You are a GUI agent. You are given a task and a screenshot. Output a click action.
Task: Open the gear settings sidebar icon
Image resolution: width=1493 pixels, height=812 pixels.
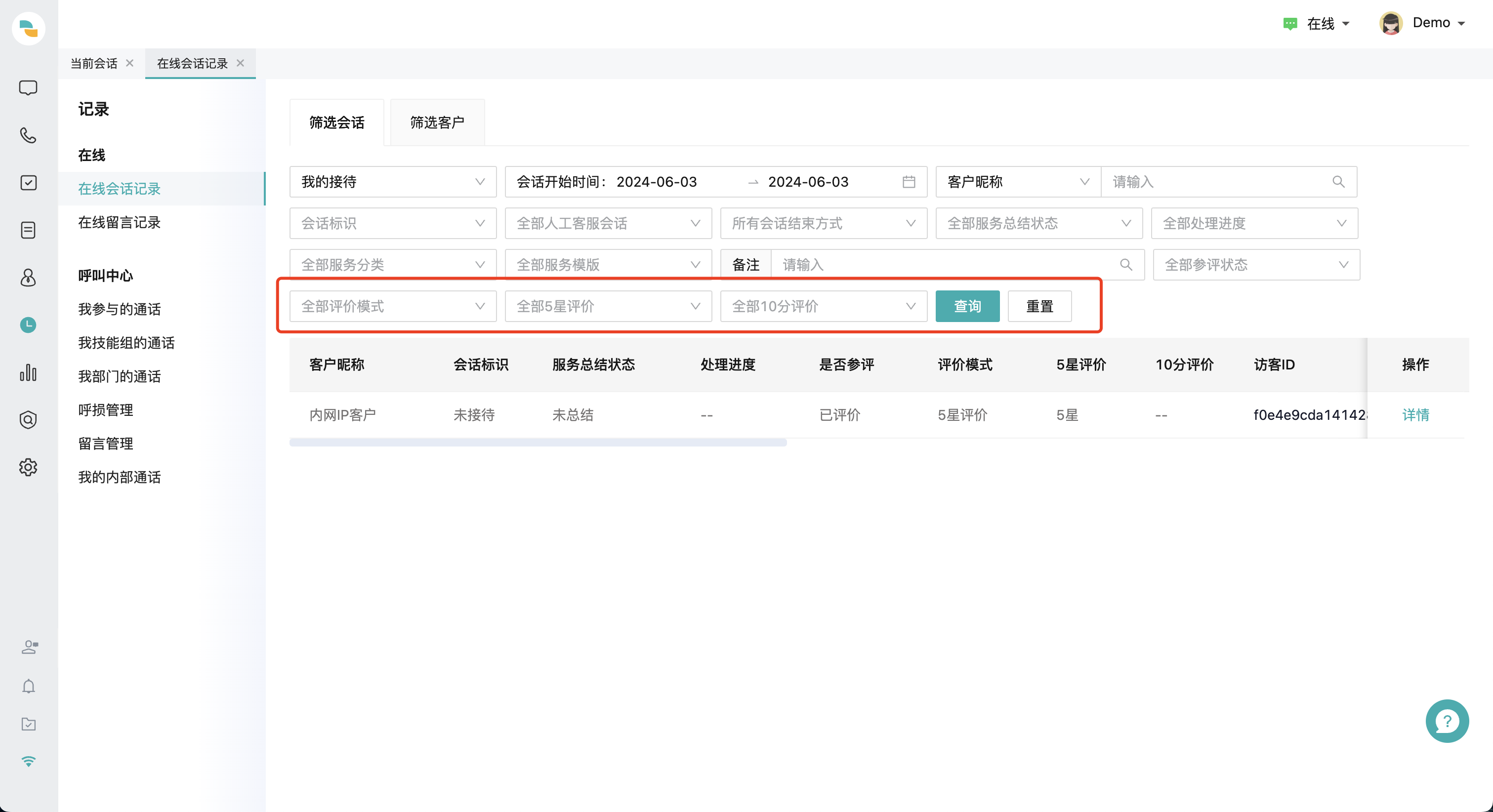[28, 467]
